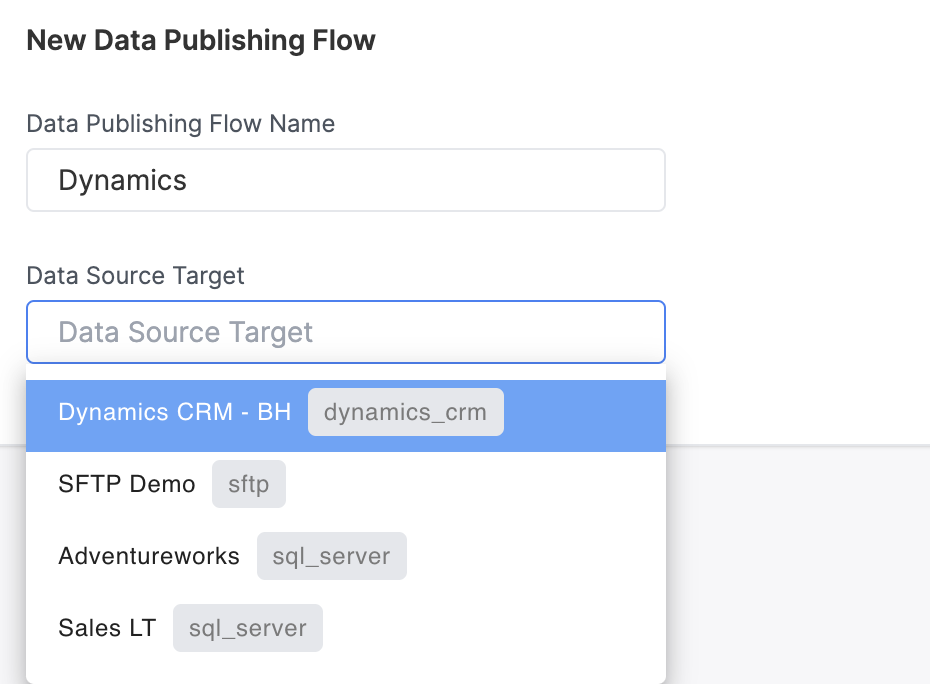Image resolution: width=930 pixels, height=684 pixels.
Task: Click empty space in SFTP Demo row
Action: coord(474,484)
